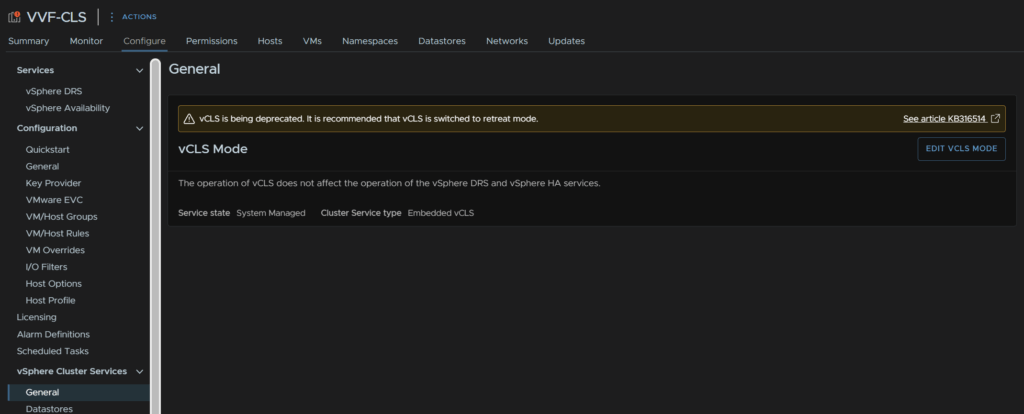The height and width of the screenshot is (414, 1024).
Task: Open the See article KB316514 link
Action: point(944,119)
